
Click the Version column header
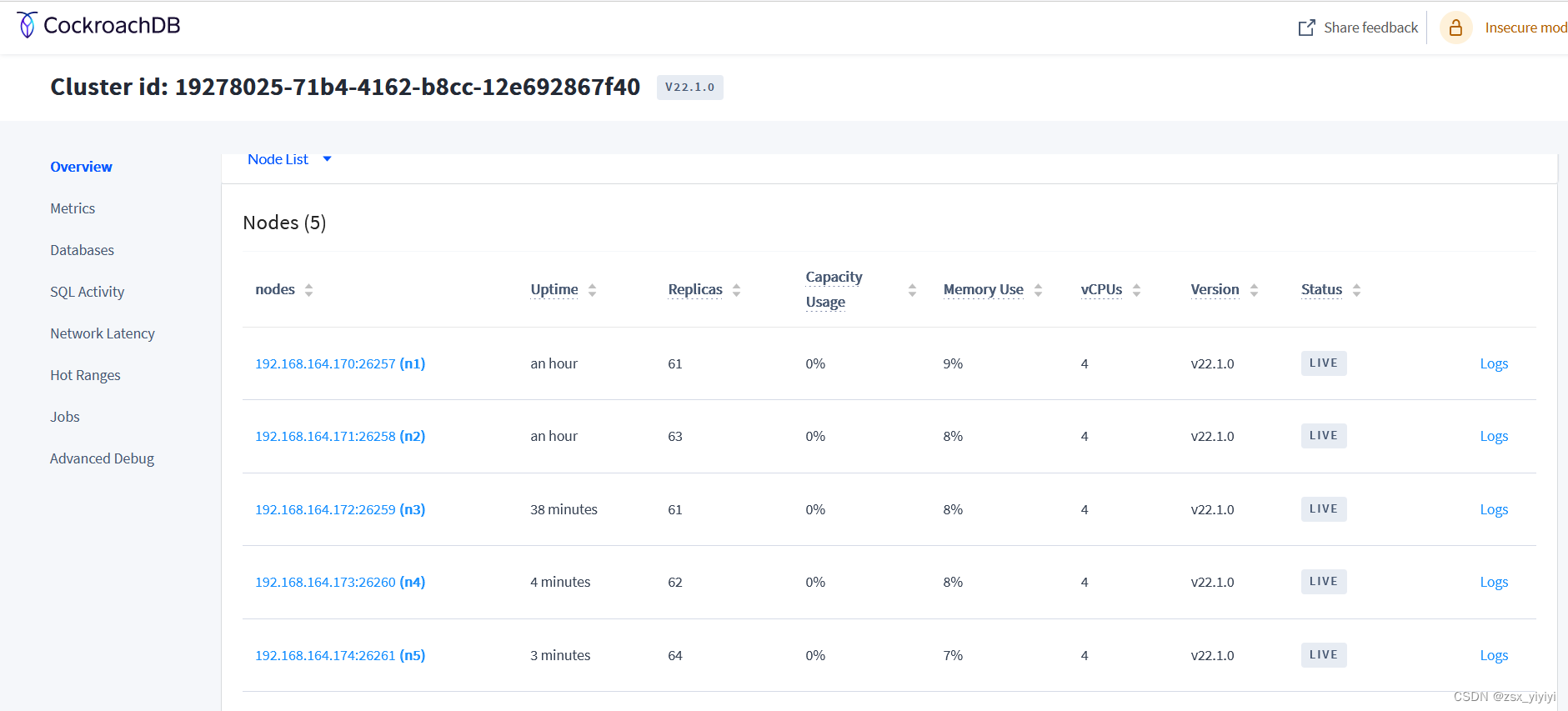click(1215, 289)
